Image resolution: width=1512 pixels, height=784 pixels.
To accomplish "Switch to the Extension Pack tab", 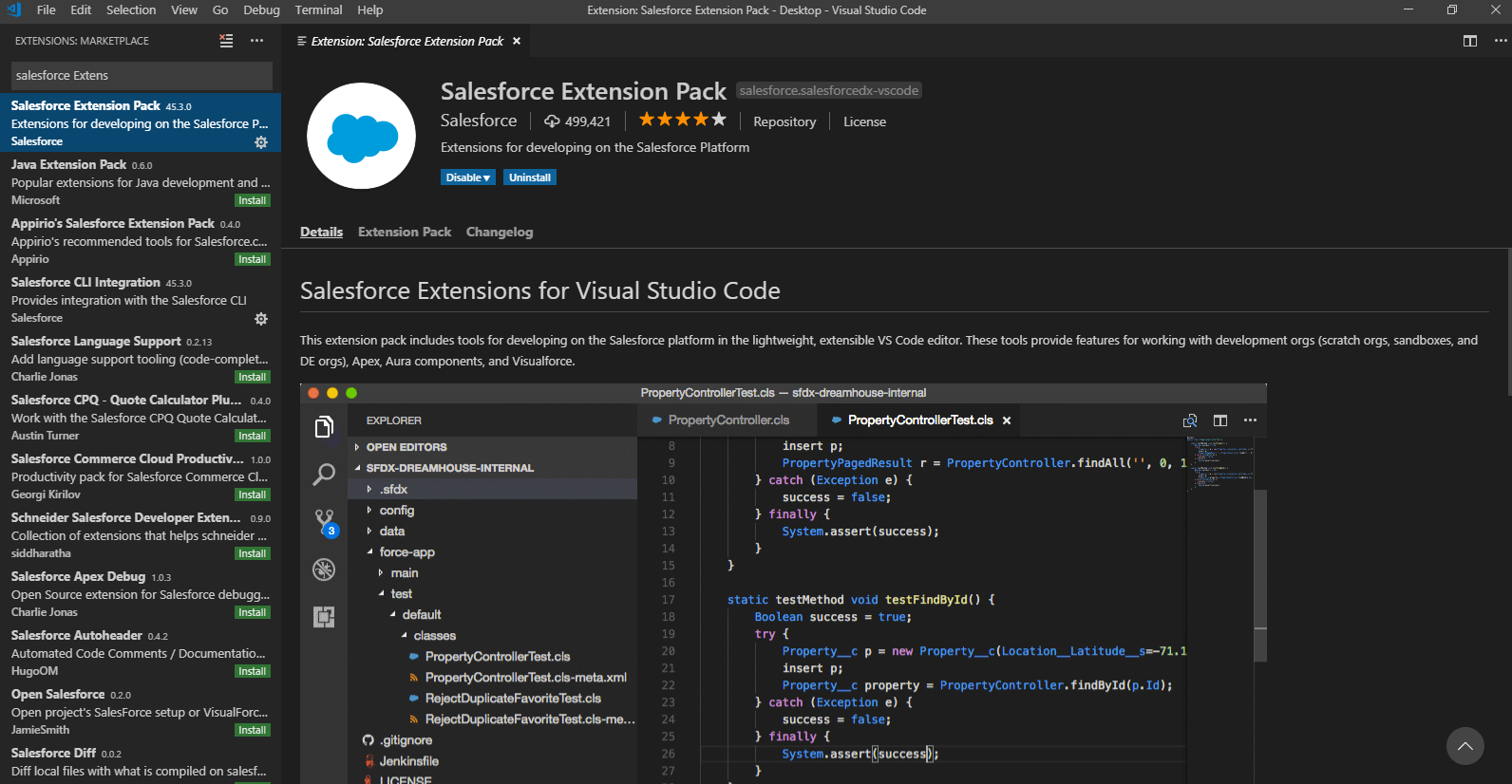I will 405,232.
